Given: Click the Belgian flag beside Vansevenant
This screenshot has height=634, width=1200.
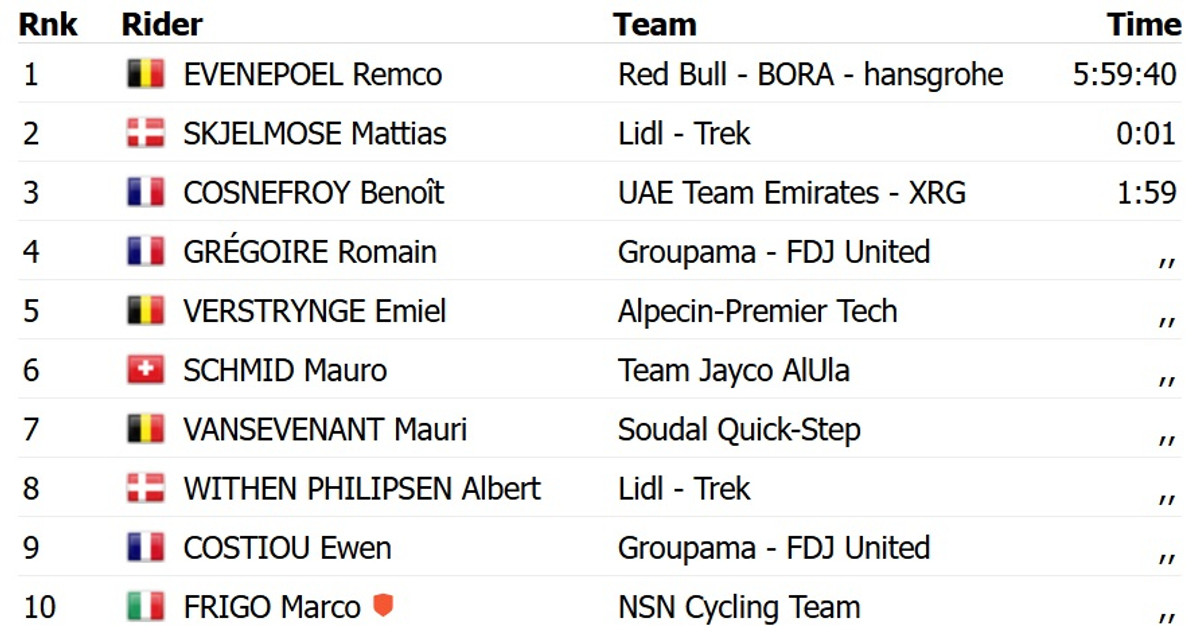Looking at the screenshot, I should click(x=145, y=429).
